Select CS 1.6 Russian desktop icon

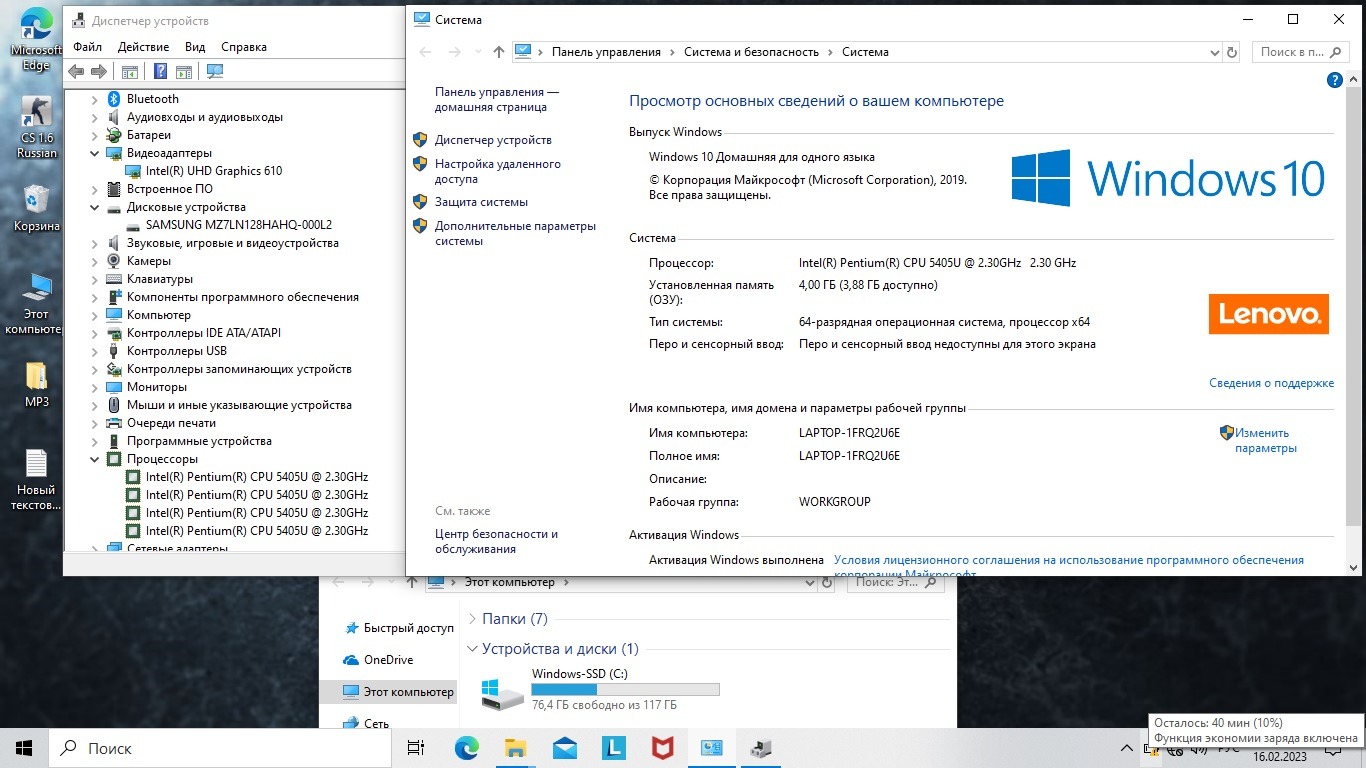[36, 128]
